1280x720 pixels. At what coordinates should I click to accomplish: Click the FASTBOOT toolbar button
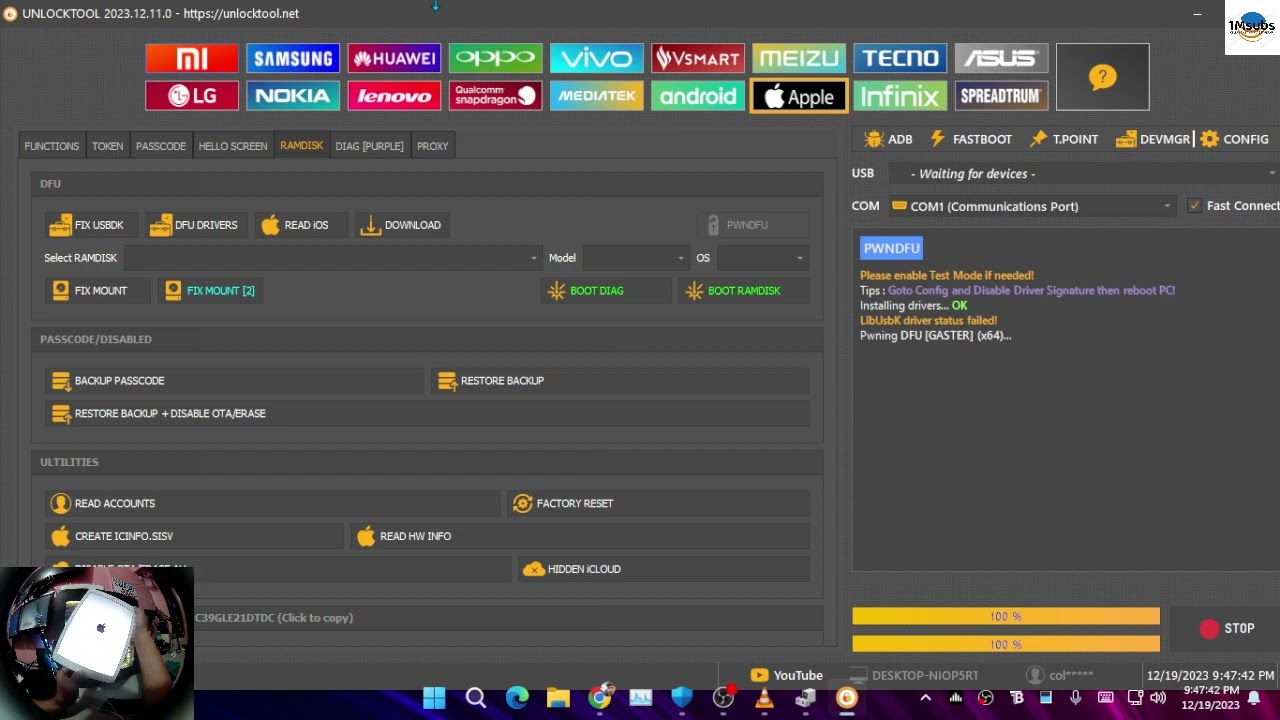(971, 139)
